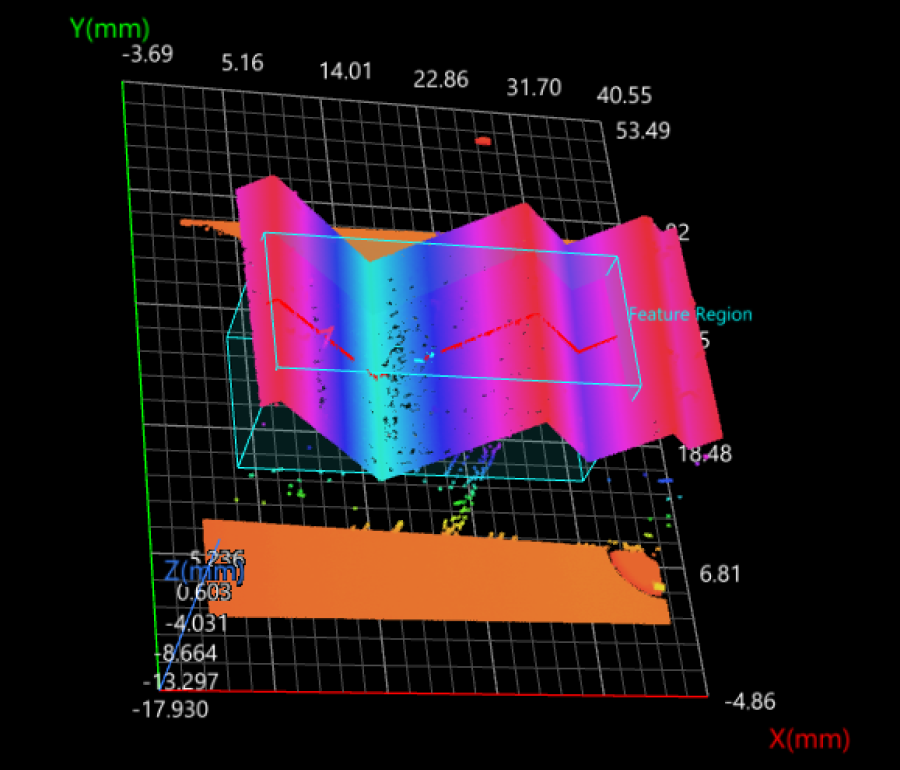The height and width of the screenshot is (770, 900).
Task: Click the '6.81' tick label
Action: (x=721, y=574)
